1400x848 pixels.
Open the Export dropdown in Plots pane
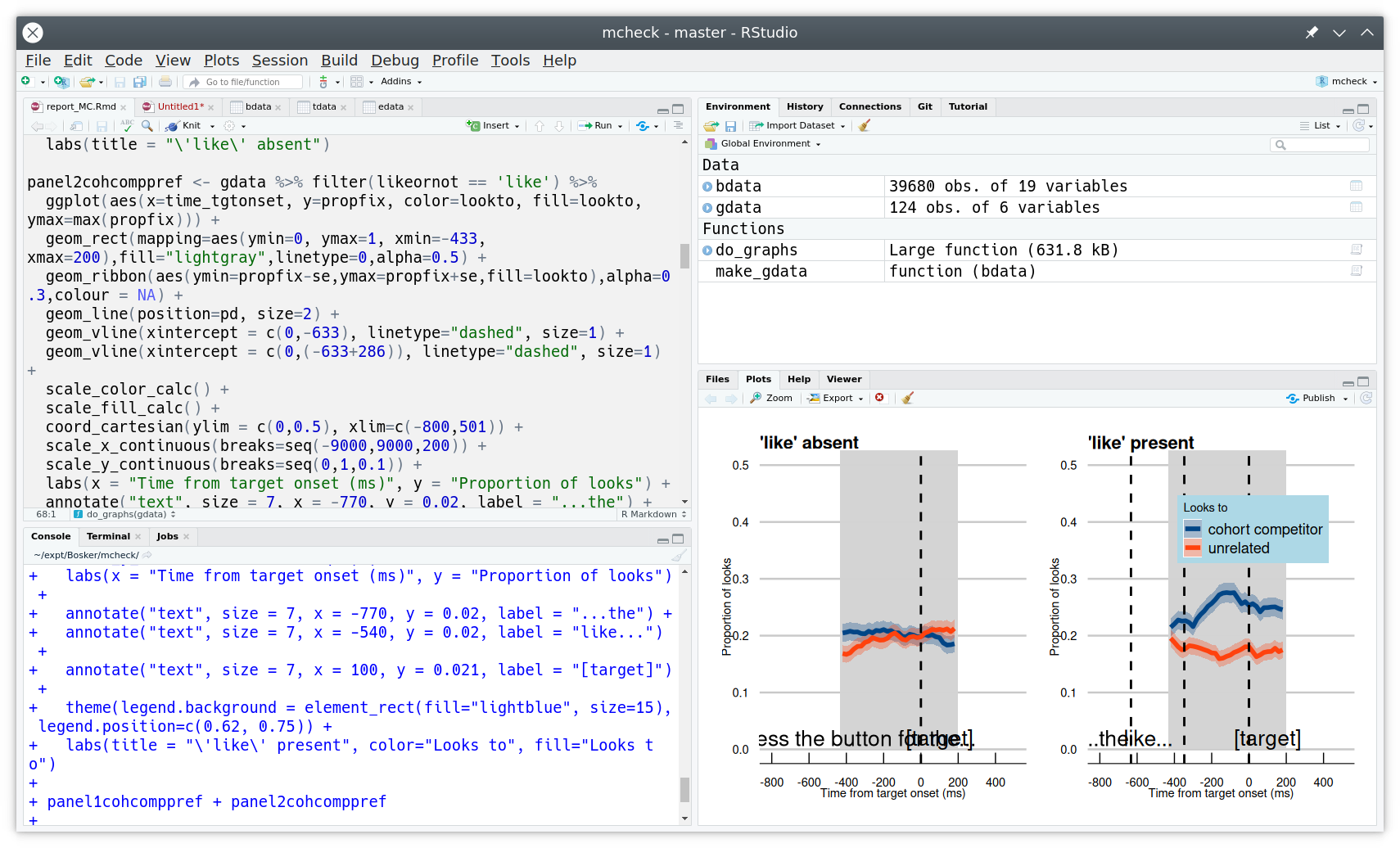pos(835,398)
